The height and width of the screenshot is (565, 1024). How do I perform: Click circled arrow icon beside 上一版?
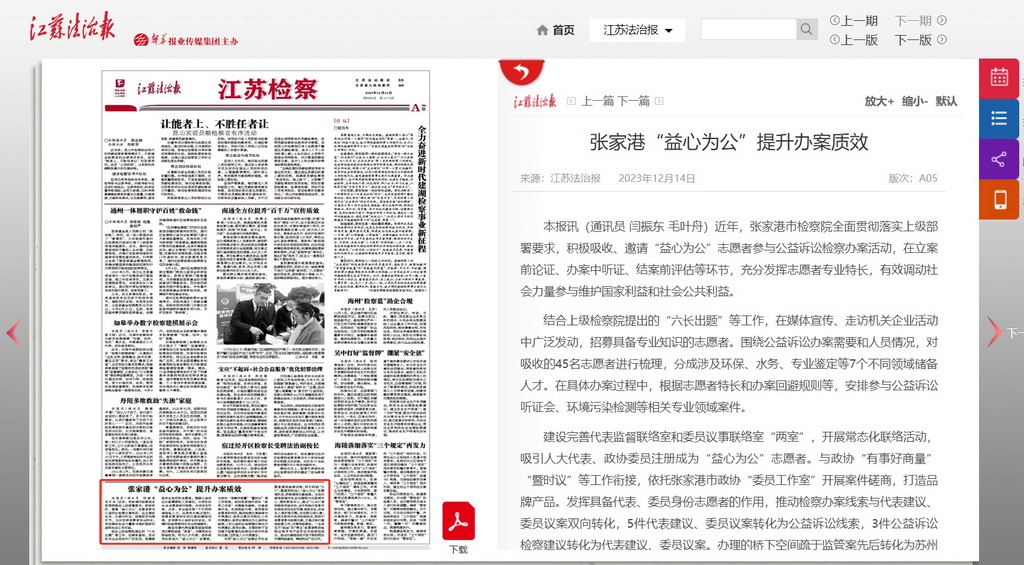tap(834, 40)
